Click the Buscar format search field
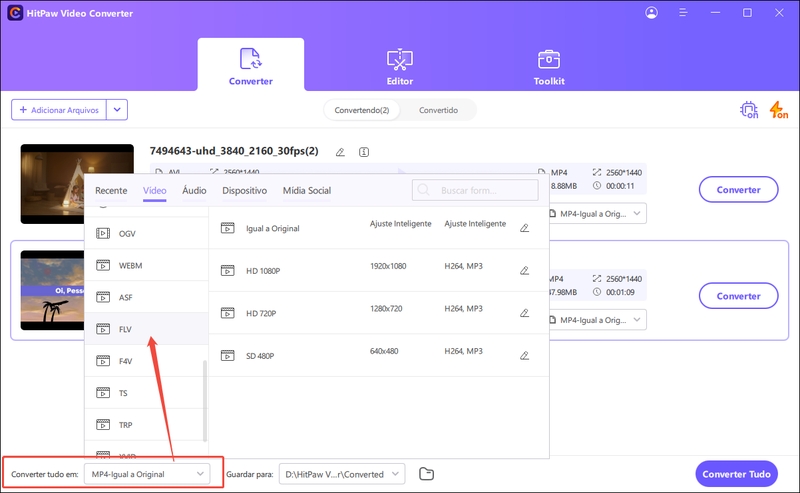Image resolution: width=800 pixels, height=493 pixels. [475, 190]
